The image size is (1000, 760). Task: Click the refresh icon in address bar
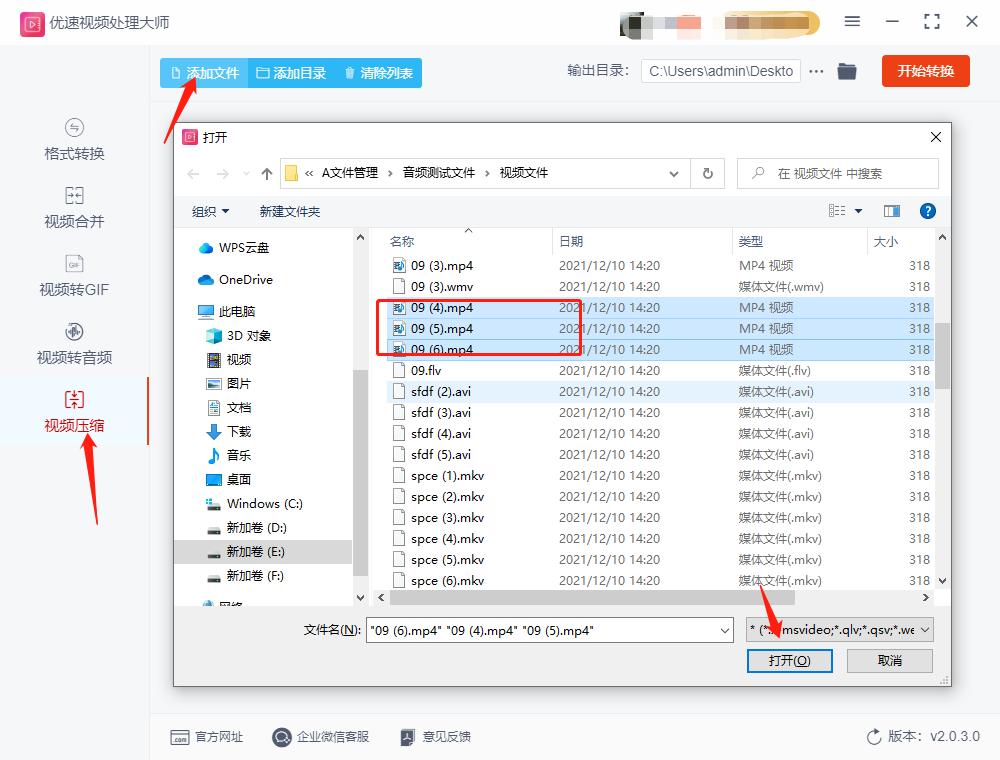(708, 173)
